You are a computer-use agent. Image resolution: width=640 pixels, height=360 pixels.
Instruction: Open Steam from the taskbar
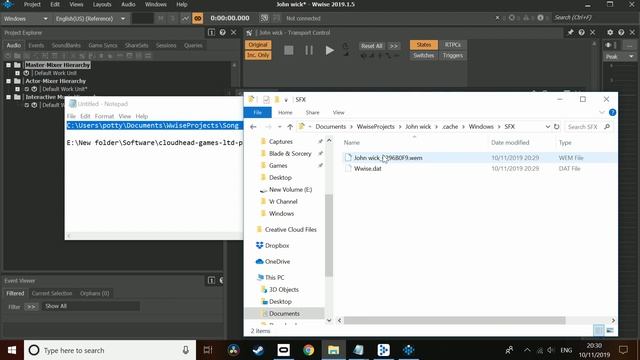pyautogui.click(x=258, y=350)
